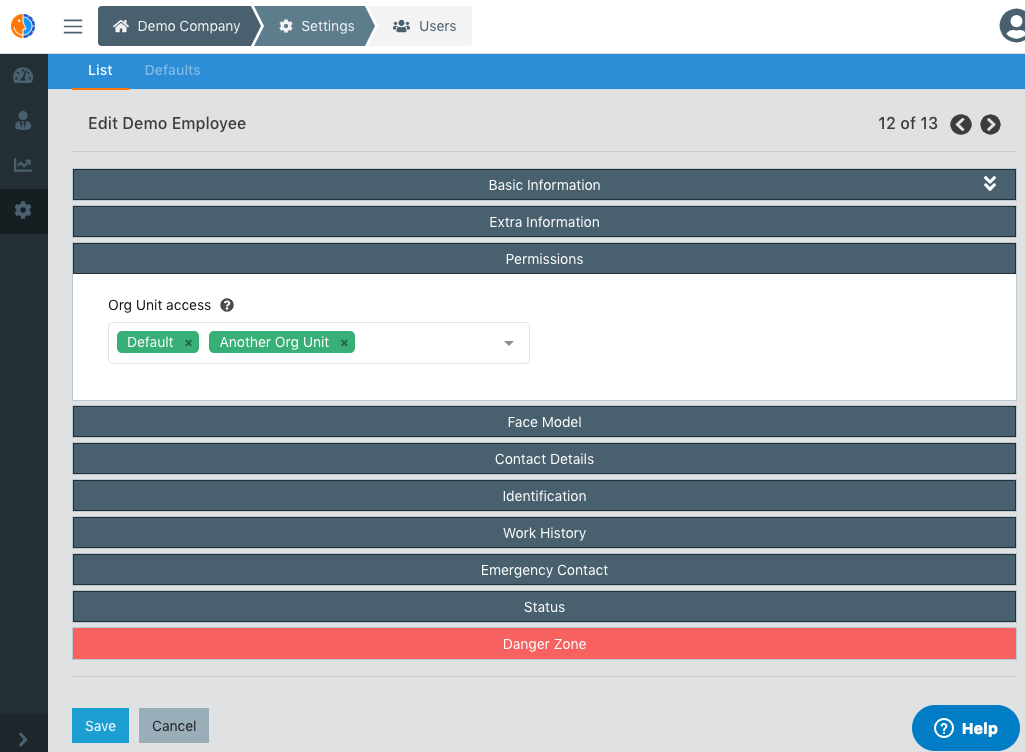Image resolution: width=1025 pixels, height=752 pixels.
Task: Open the reports chart sidebar icon
Action: (x=23, y=165)
